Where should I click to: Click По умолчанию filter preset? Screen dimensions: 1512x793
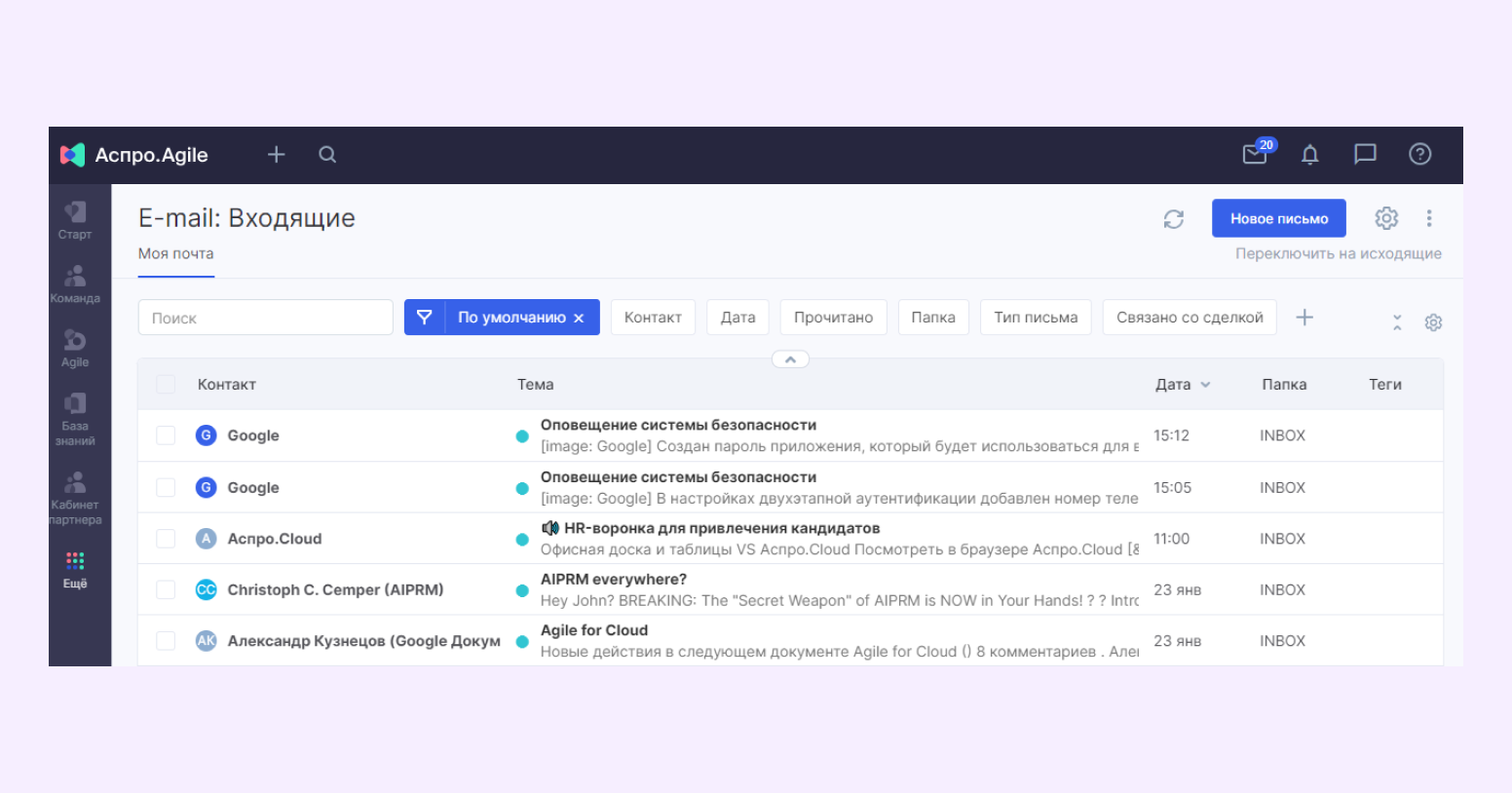pos(511,318)
